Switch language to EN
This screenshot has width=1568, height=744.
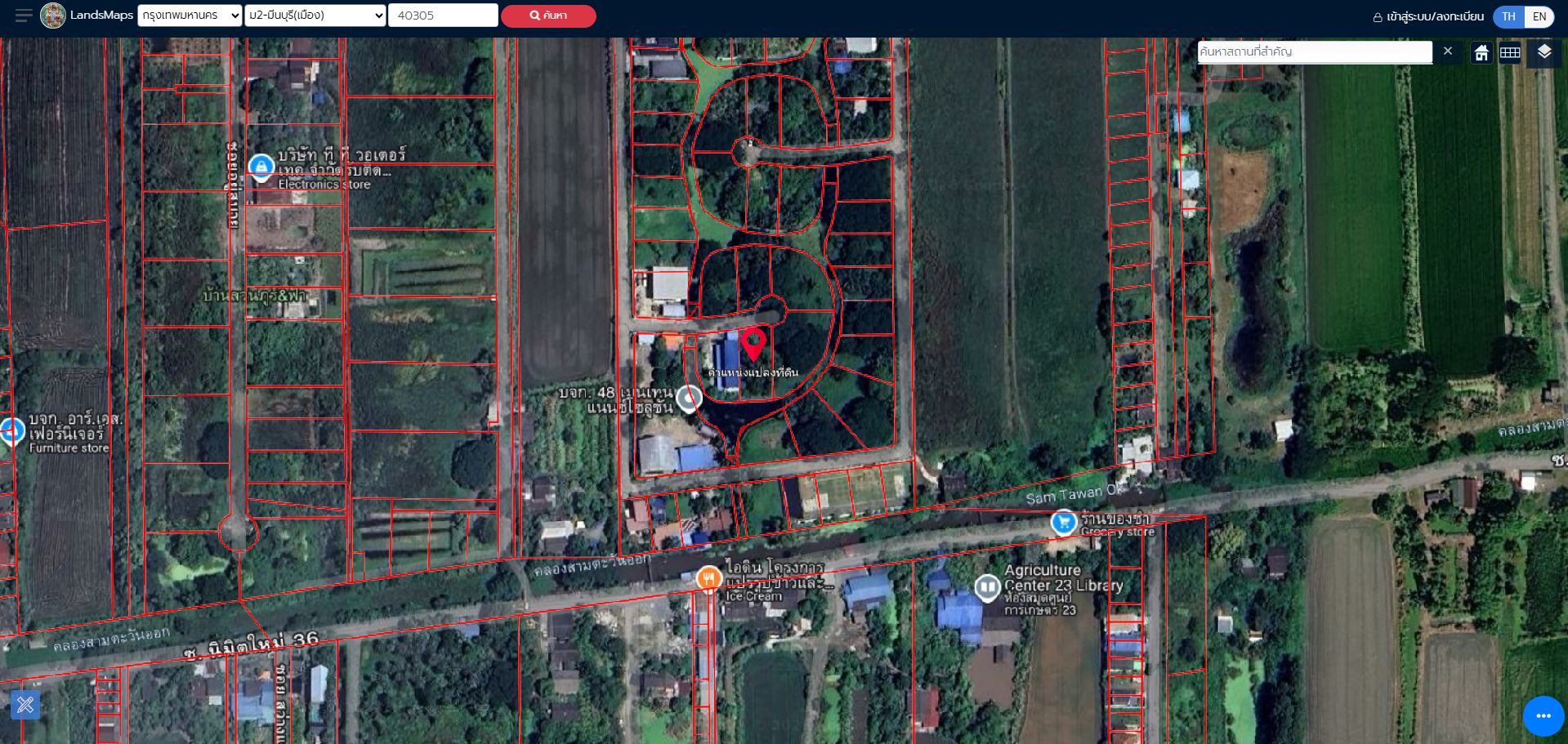click(1539, 16)
